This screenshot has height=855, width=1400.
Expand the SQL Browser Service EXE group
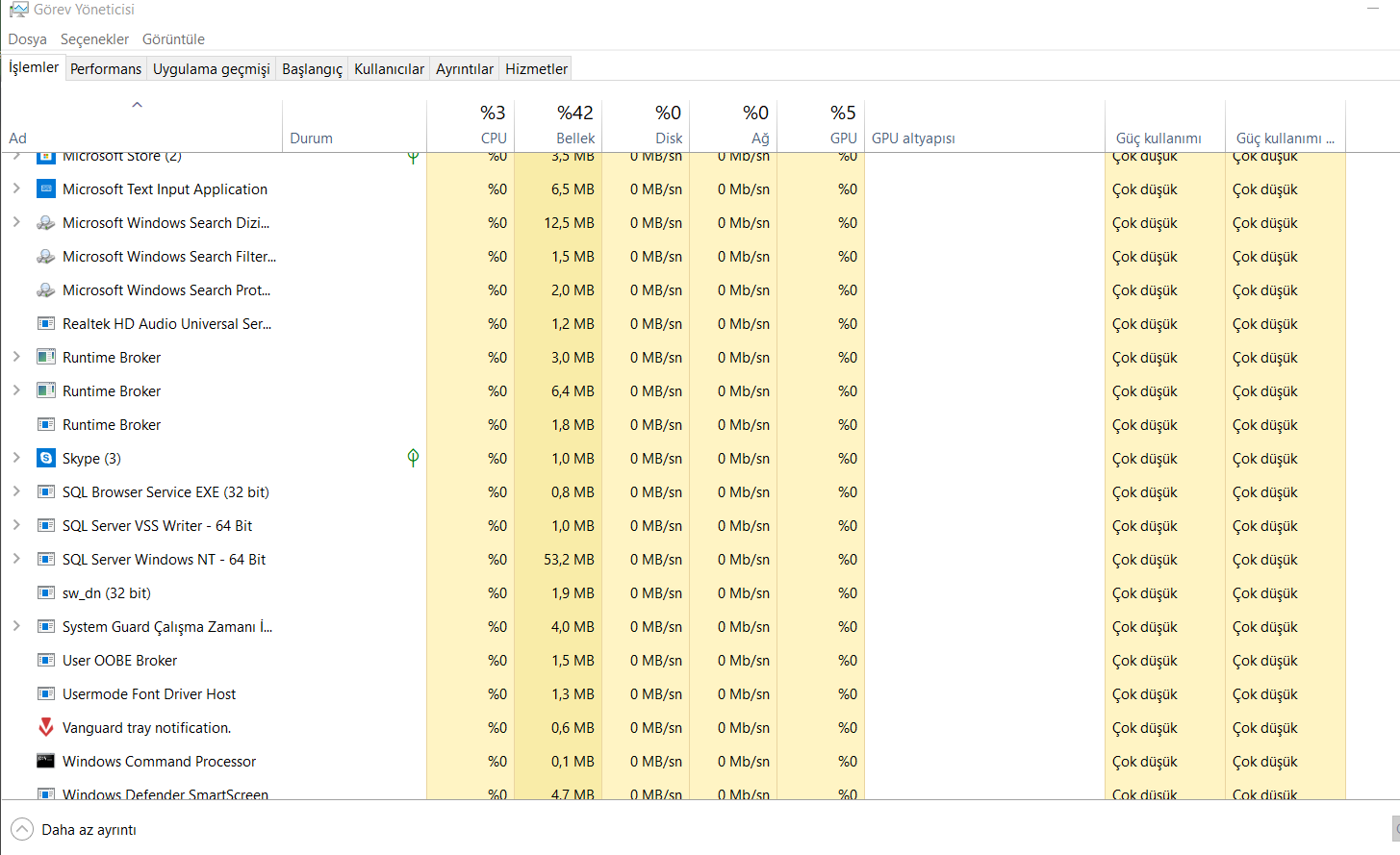tap(16, 492)
